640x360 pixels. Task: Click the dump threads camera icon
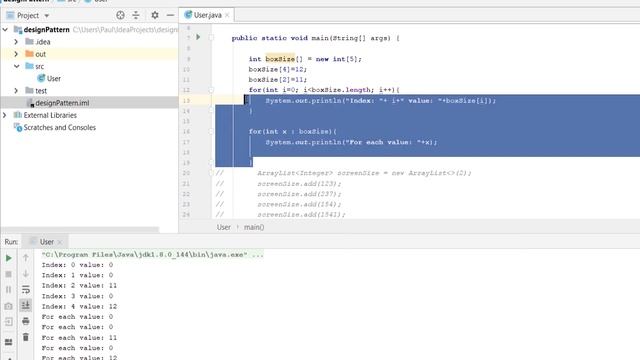coord(9,306)
